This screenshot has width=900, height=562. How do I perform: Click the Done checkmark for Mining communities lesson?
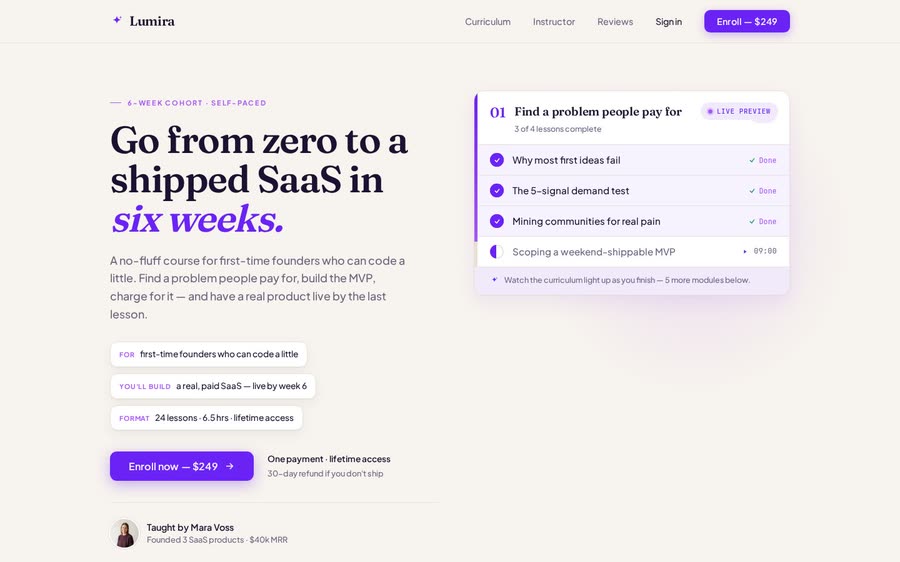coord(752,221)
